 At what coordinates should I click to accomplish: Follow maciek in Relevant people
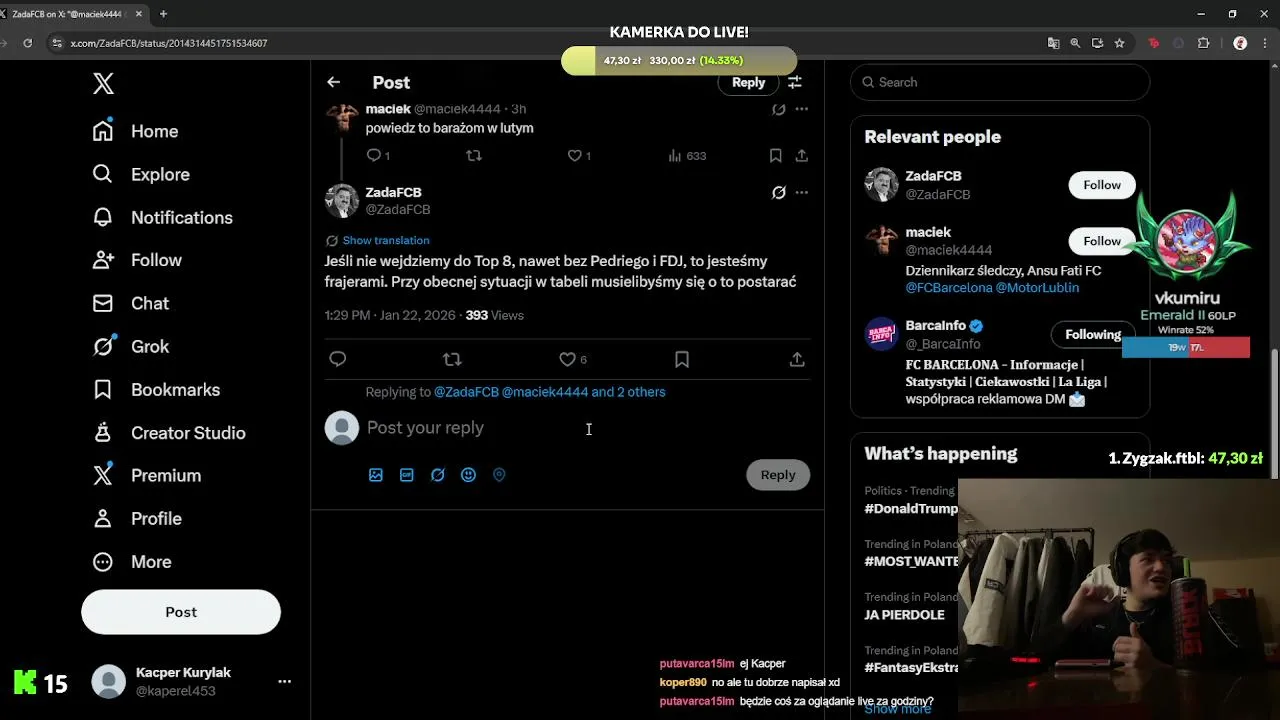click(1102, 241)
